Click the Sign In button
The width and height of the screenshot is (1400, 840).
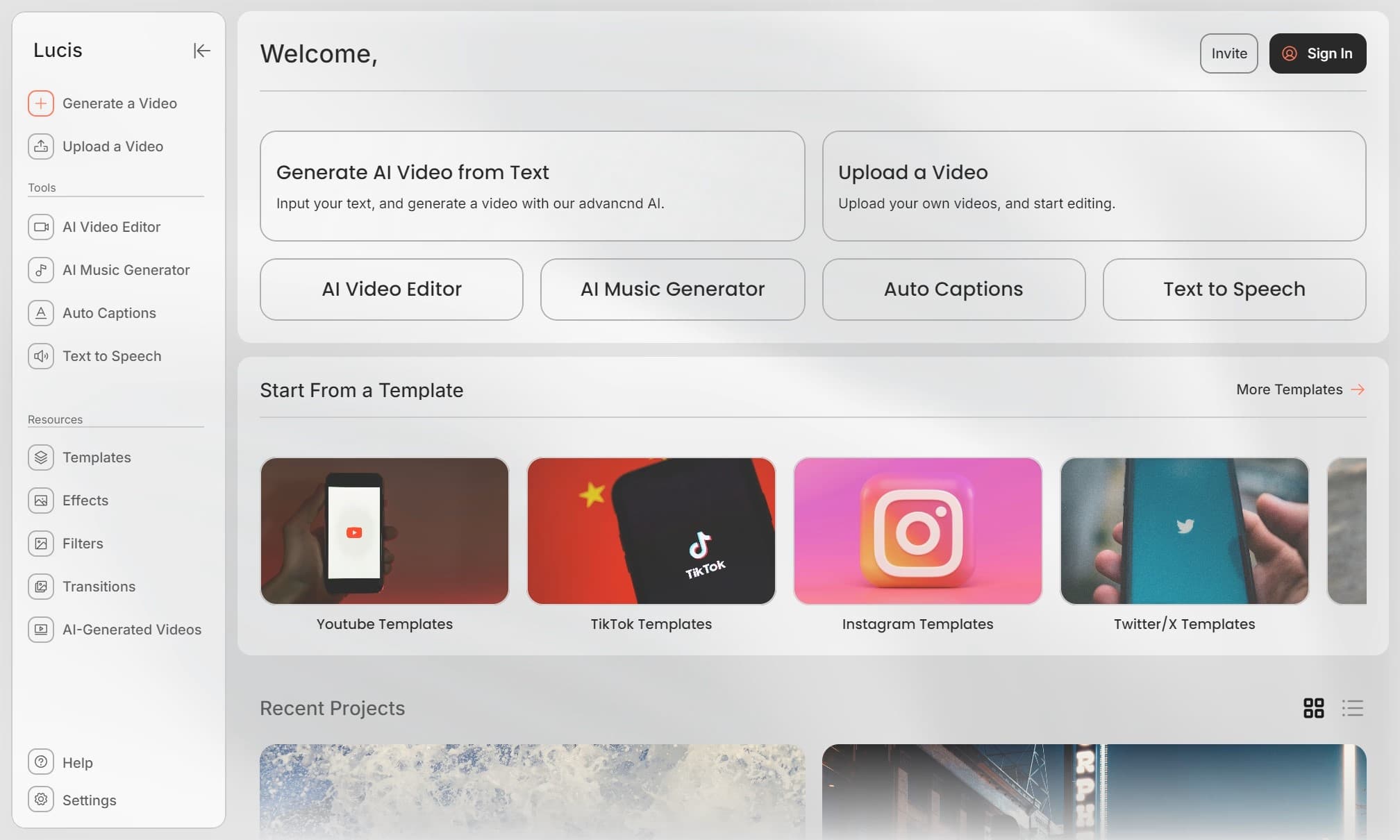(x=1318, y=53)
